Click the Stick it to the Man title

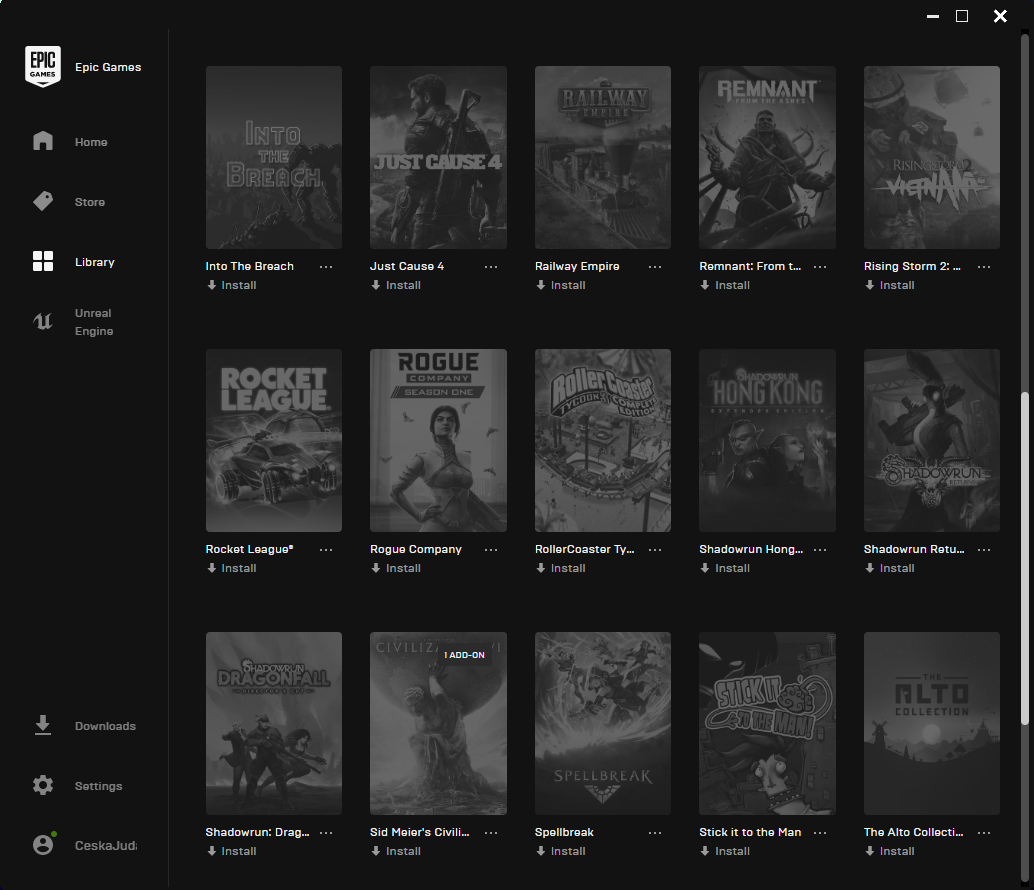[750, 832]
